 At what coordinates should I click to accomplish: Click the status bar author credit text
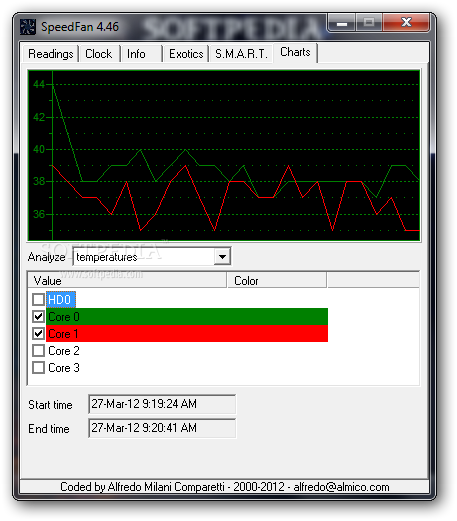pos(224,487)
